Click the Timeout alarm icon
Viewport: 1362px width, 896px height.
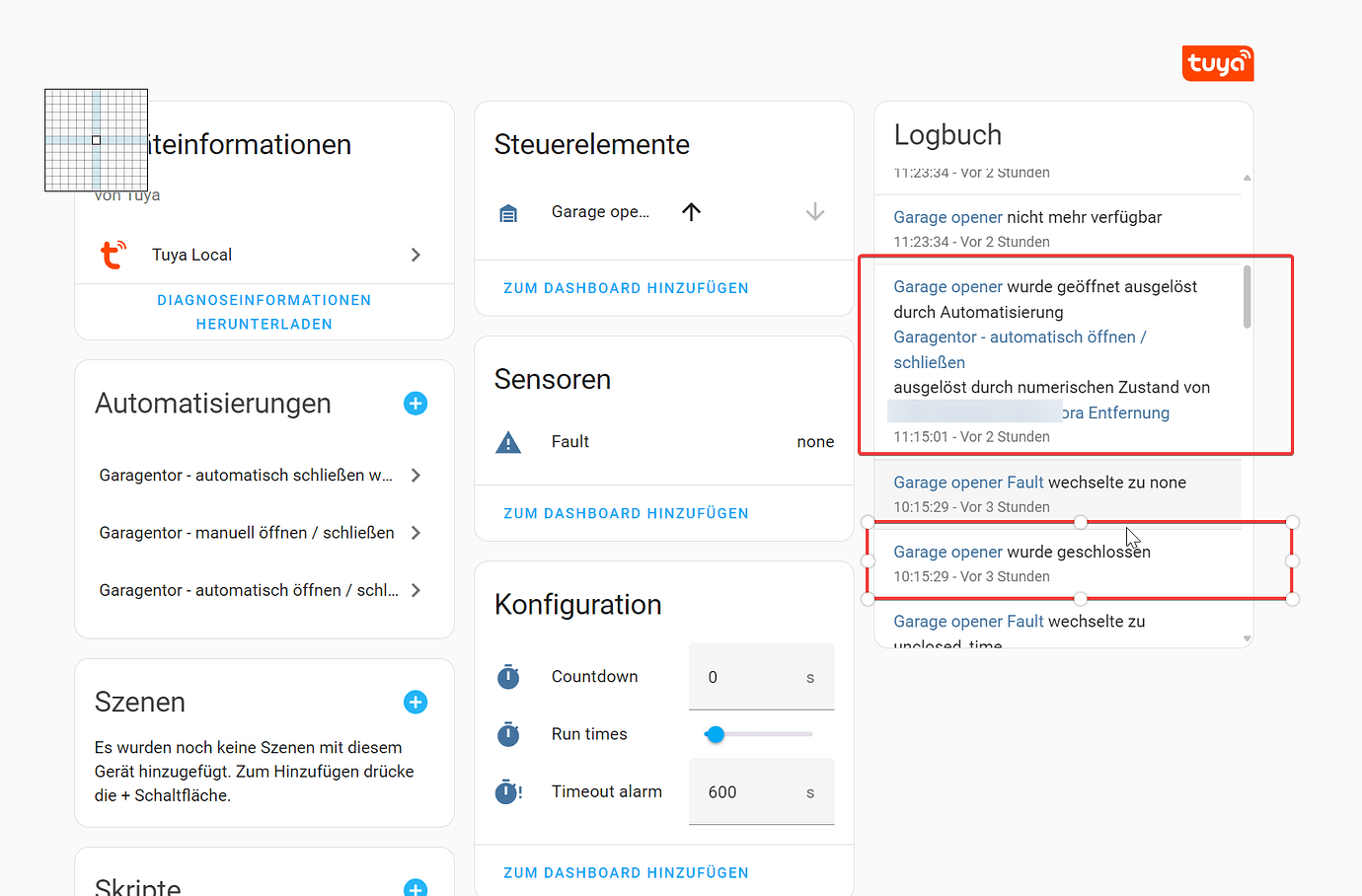coord(507,791)
